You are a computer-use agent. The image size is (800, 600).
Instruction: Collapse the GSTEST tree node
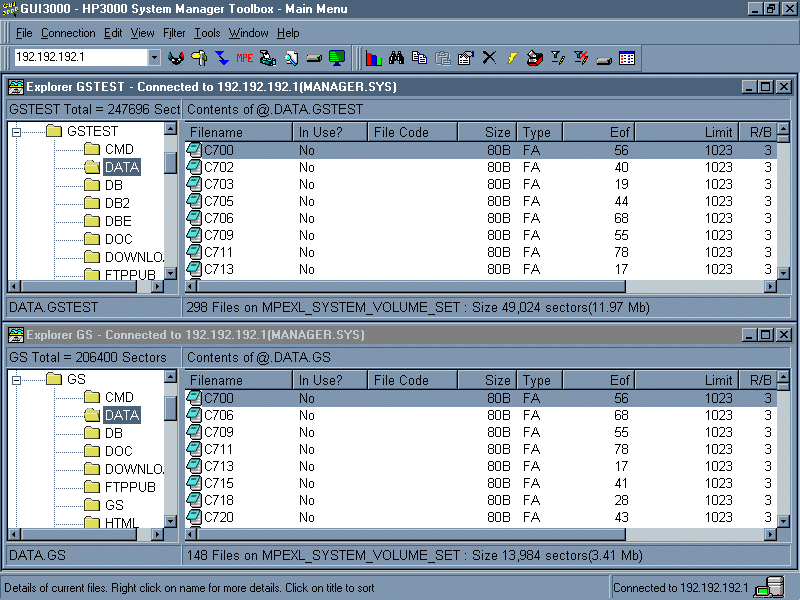tap(17, 132)
